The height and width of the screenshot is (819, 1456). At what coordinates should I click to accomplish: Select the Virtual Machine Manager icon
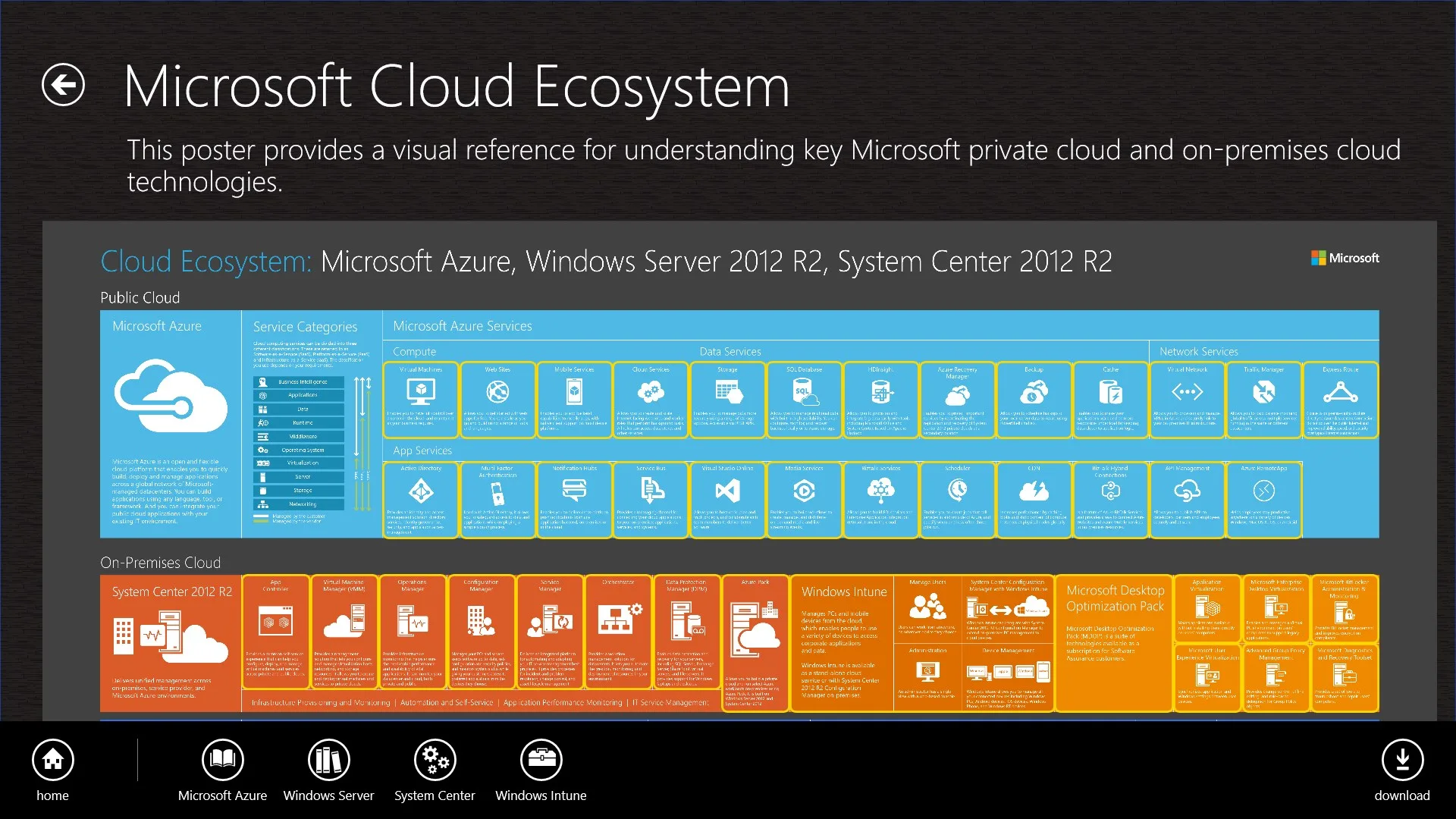(344, 621)
